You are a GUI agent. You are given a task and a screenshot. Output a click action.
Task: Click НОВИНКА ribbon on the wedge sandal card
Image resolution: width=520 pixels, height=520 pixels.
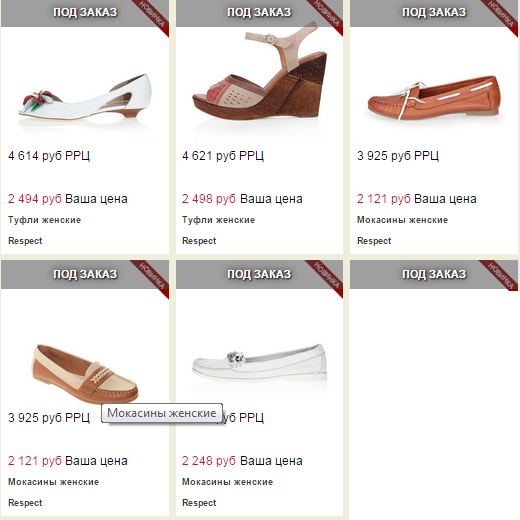tap(326, 17)
